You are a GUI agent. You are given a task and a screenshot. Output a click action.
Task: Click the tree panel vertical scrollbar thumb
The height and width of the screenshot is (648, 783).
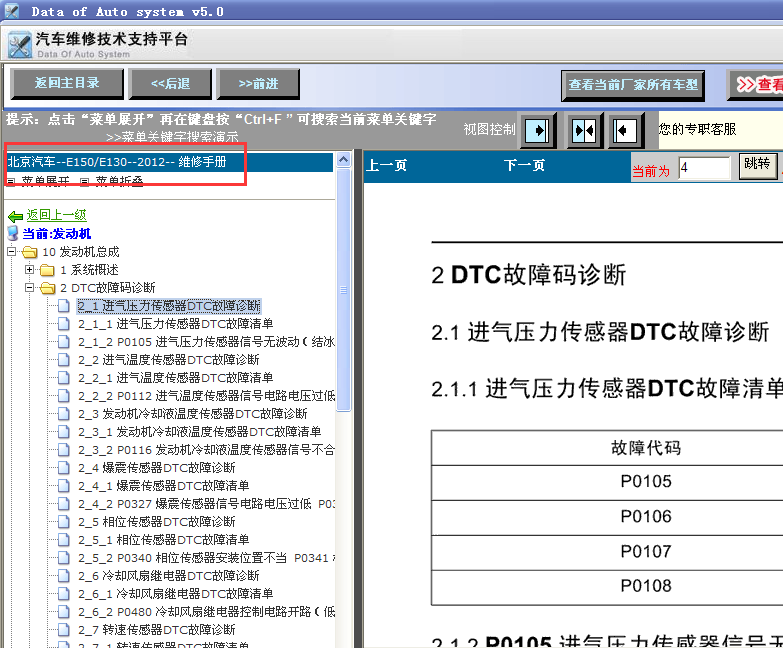tap(344, 290)
